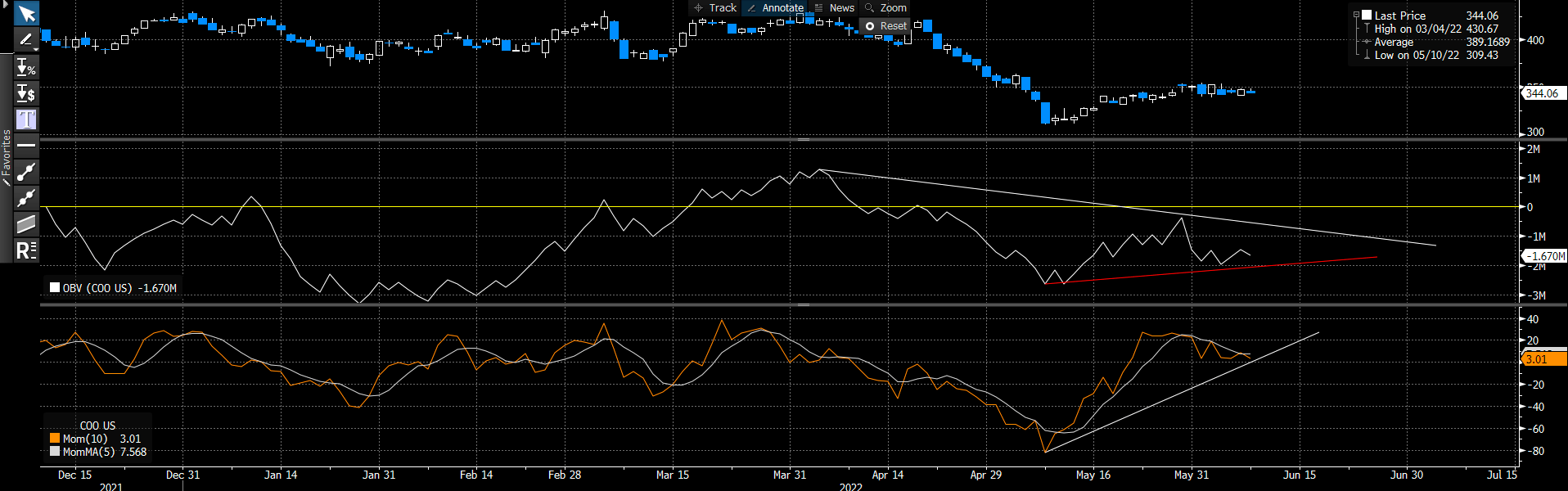Switch to Annotate mode
Viewport: 1568px width, 491px height.
coord(775,7)
